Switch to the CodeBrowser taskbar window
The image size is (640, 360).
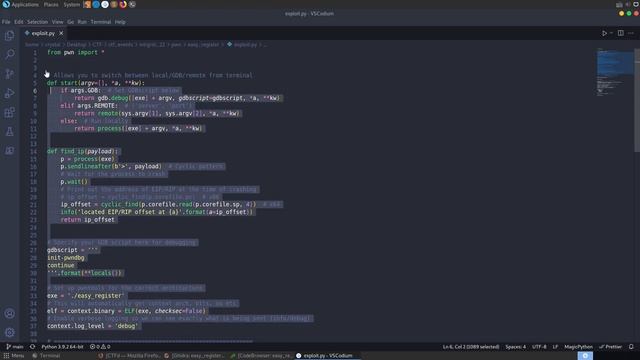coord(260,356)
